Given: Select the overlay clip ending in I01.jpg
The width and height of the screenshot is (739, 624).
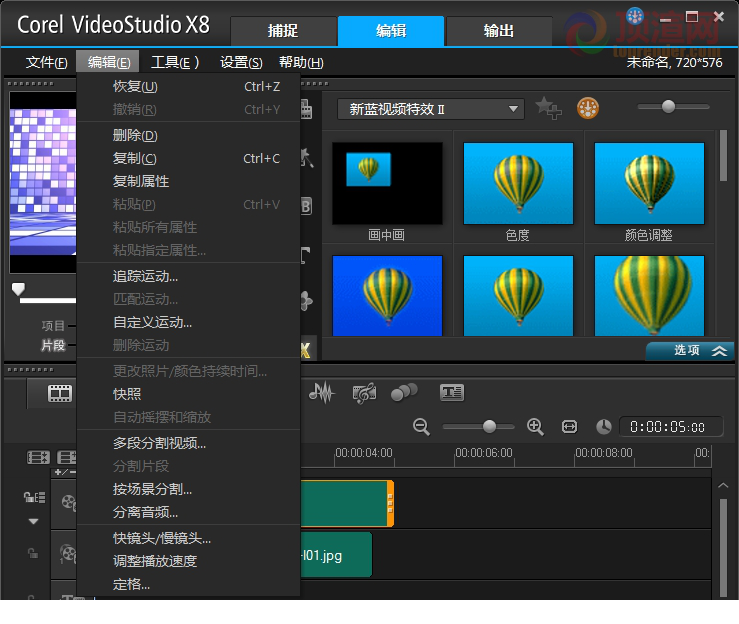Looking at the screenshot, I should coord(337,554).
